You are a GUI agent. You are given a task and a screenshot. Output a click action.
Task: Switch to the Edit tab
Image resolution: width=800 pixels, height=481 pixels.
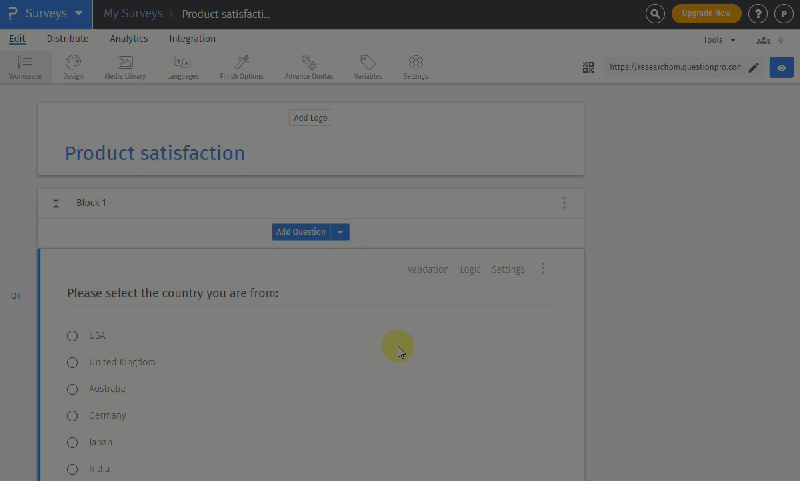point(17,39)
